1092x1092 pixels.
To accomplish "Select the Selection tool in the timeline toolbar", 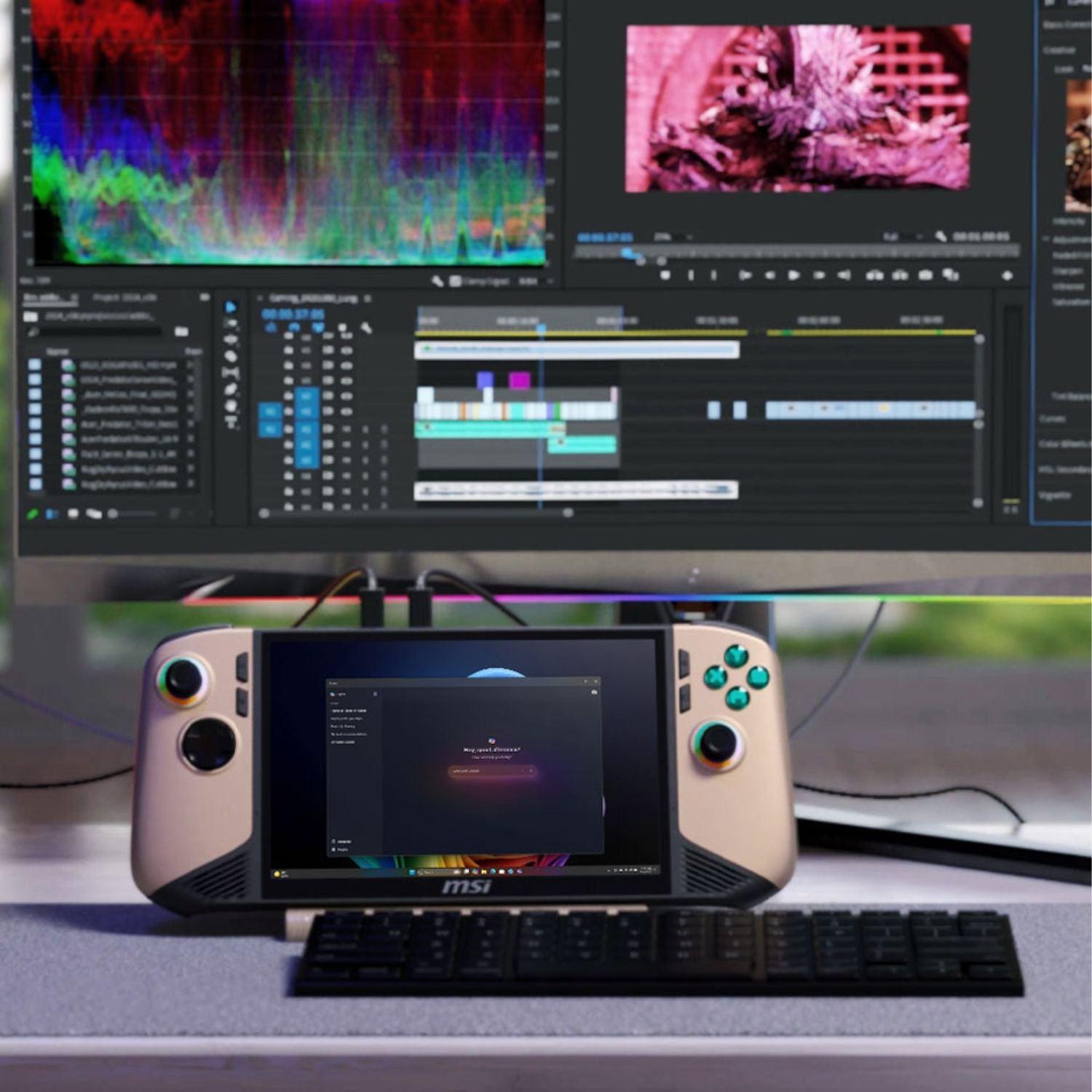I will click(231, 307).
